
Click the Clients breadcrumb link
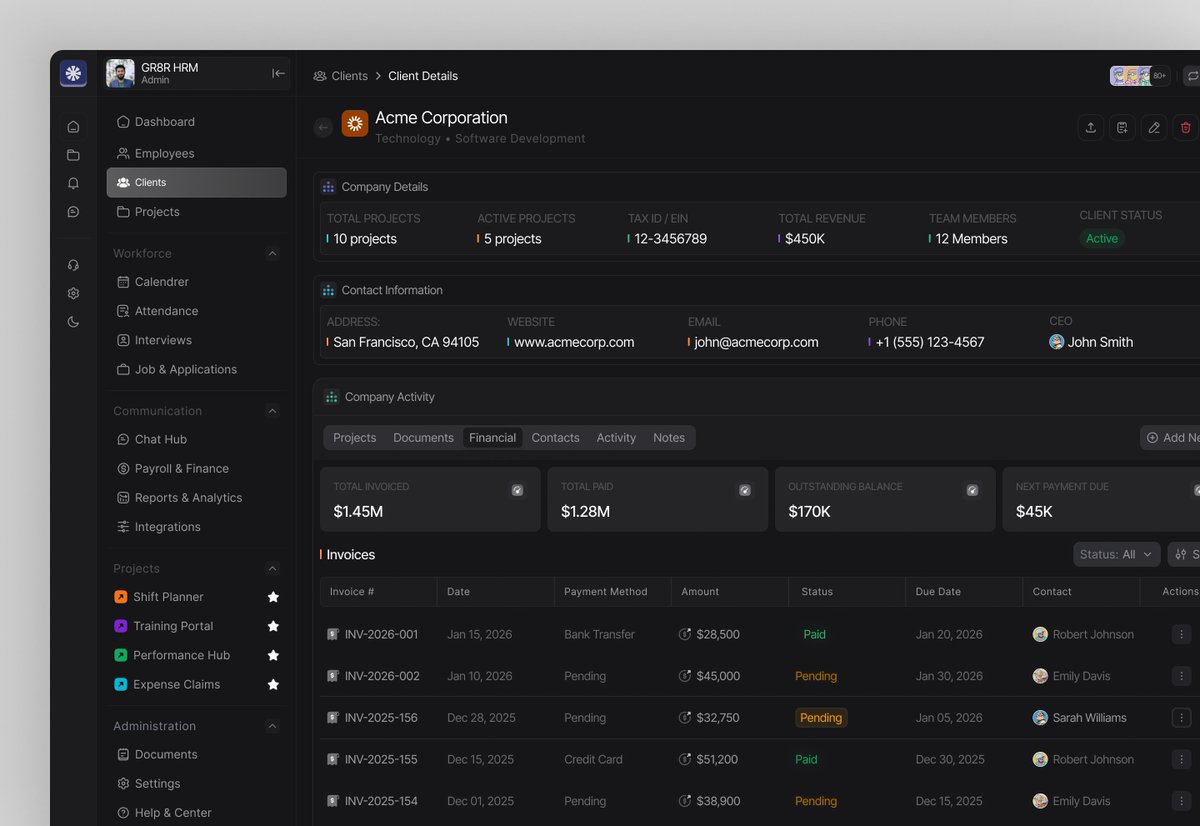pos(350,75)
